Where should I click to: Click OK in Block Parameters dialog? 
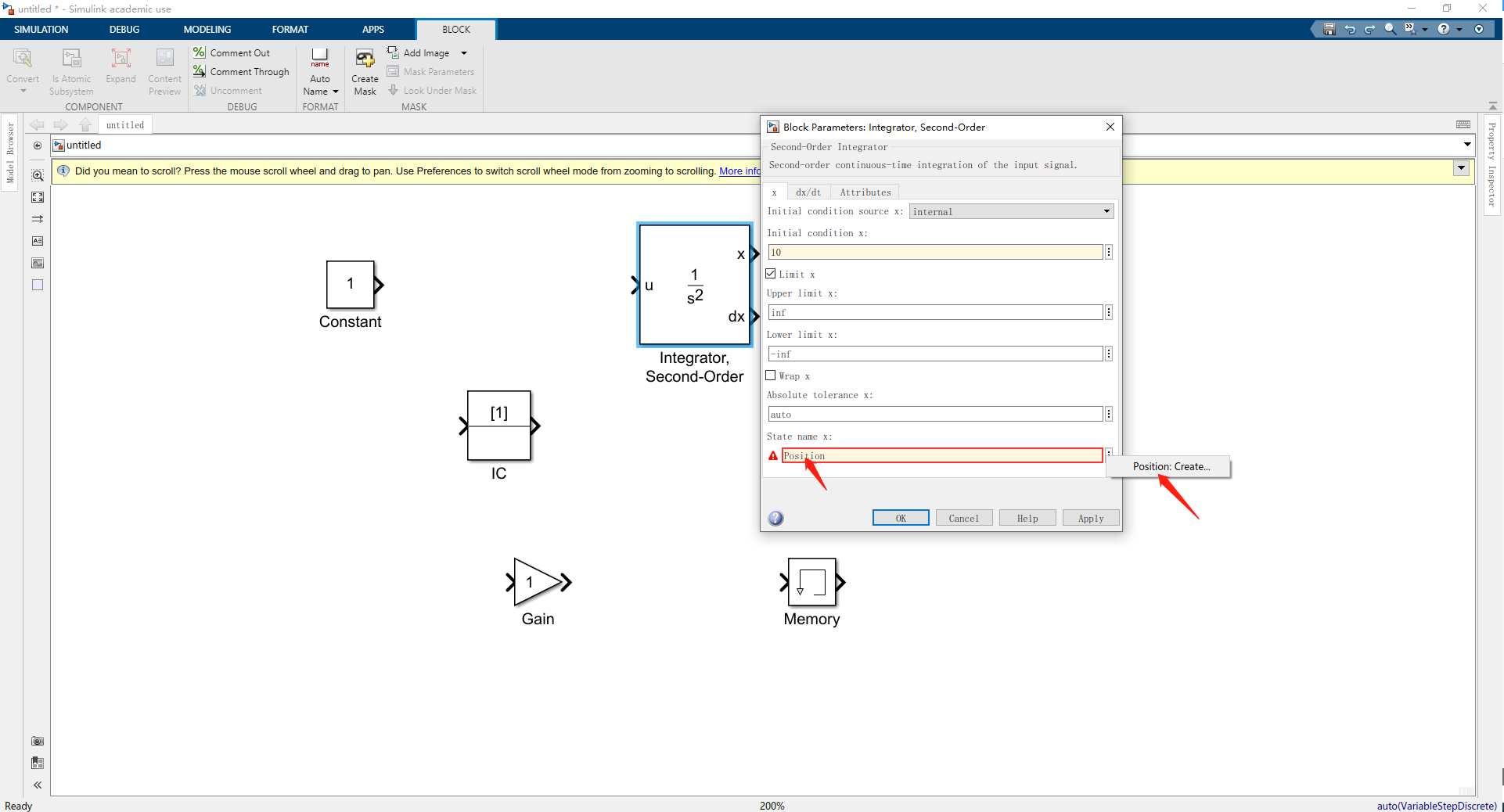(901, 518)
